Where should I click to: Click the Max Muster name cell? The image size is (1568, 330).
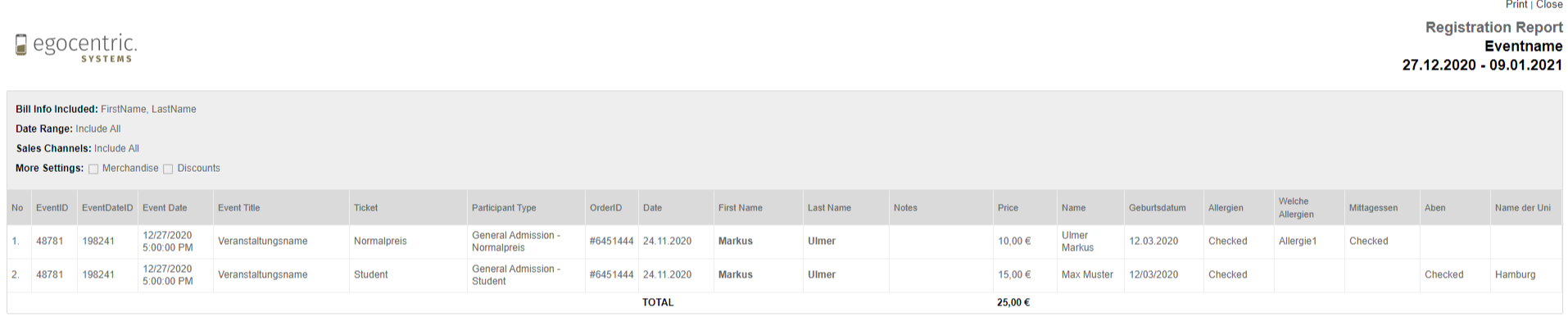(1087, 275)
